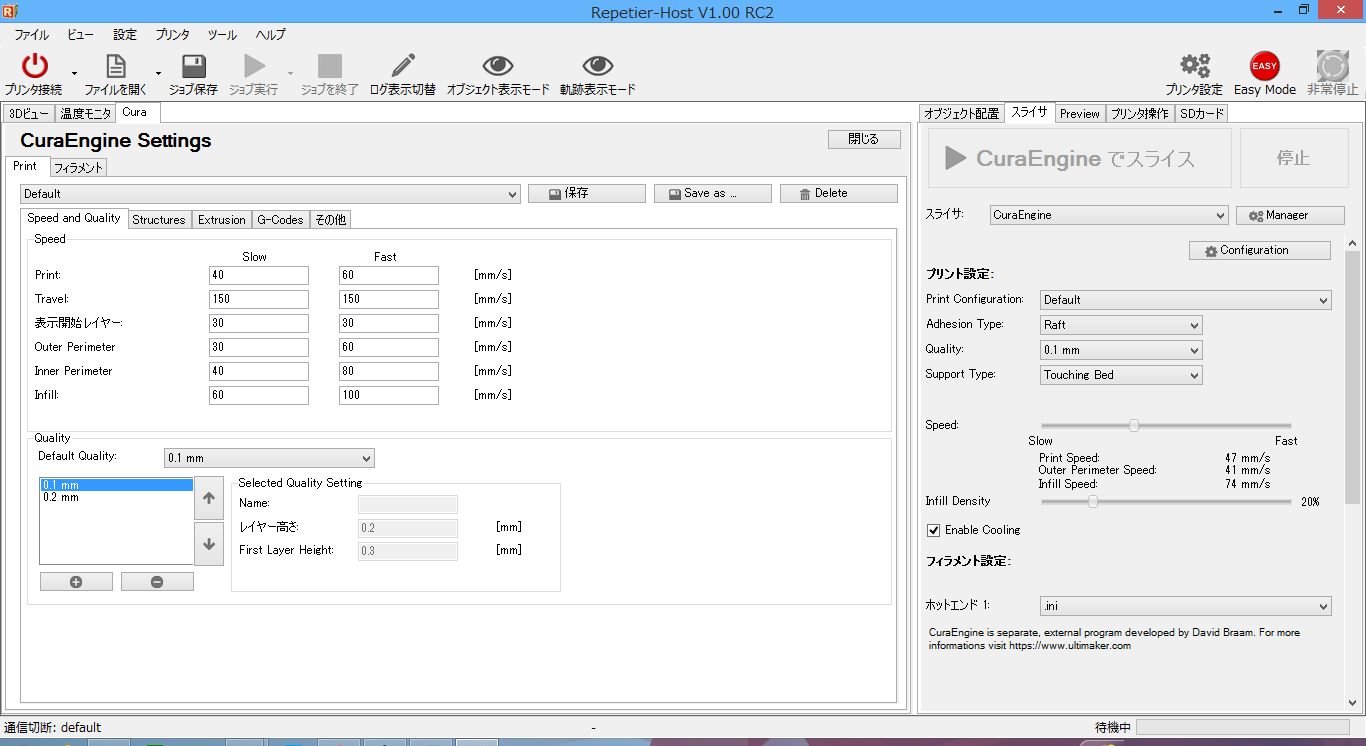Open the Adhesion Type dropdown
The image size is (1366, 746).
[1121, 325]
